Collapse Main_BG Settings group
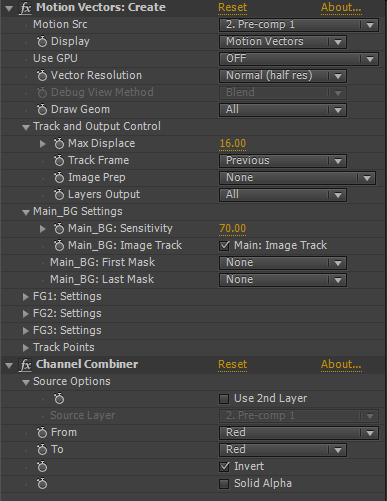The height and width of the screenshot is (501, 387). pos(26,212)
